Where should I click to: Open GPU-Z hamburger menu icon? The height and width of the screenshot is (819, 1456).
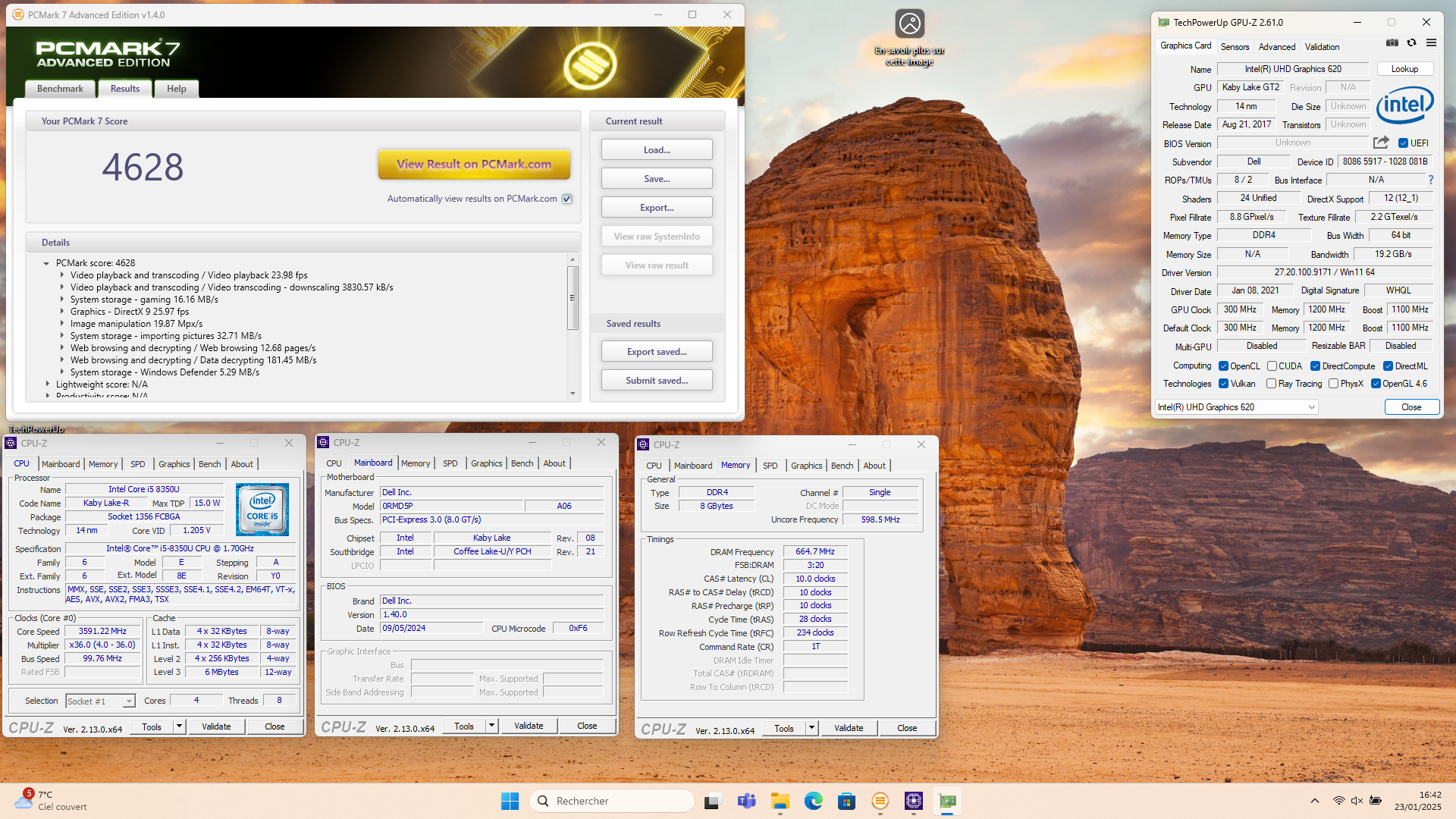1431,43
